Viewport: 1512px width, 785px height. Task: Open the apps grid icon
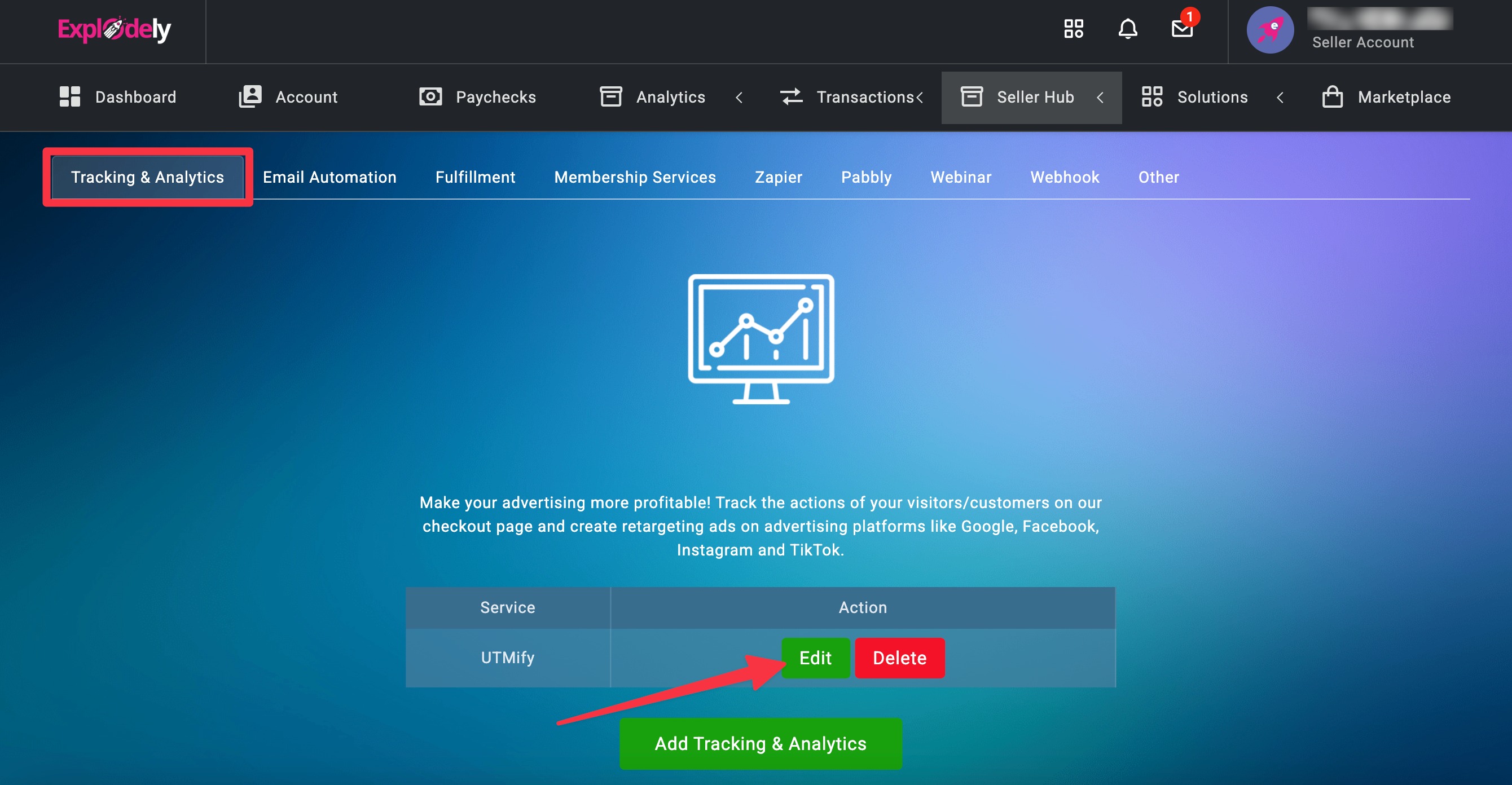coord(1074,29)
